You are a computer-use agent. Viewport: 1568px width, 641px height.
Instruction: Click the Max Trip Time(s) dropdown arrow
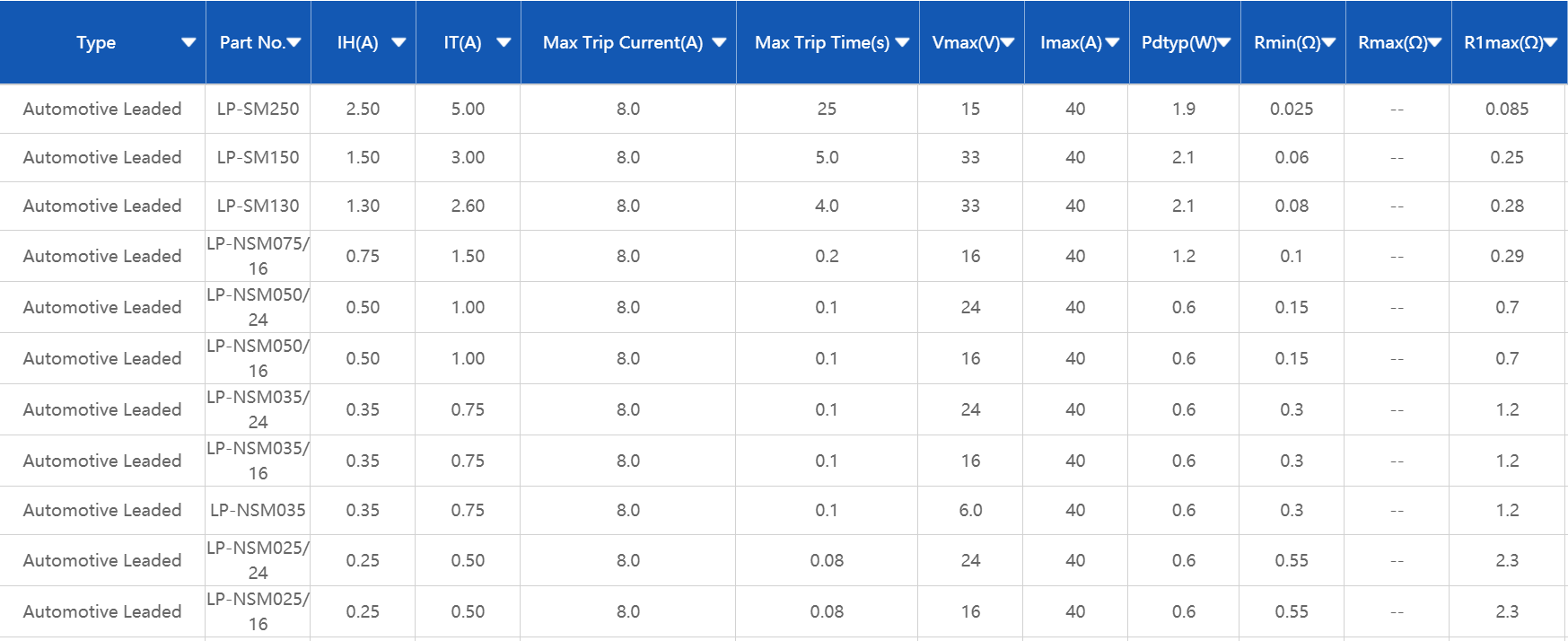[902, 42]
